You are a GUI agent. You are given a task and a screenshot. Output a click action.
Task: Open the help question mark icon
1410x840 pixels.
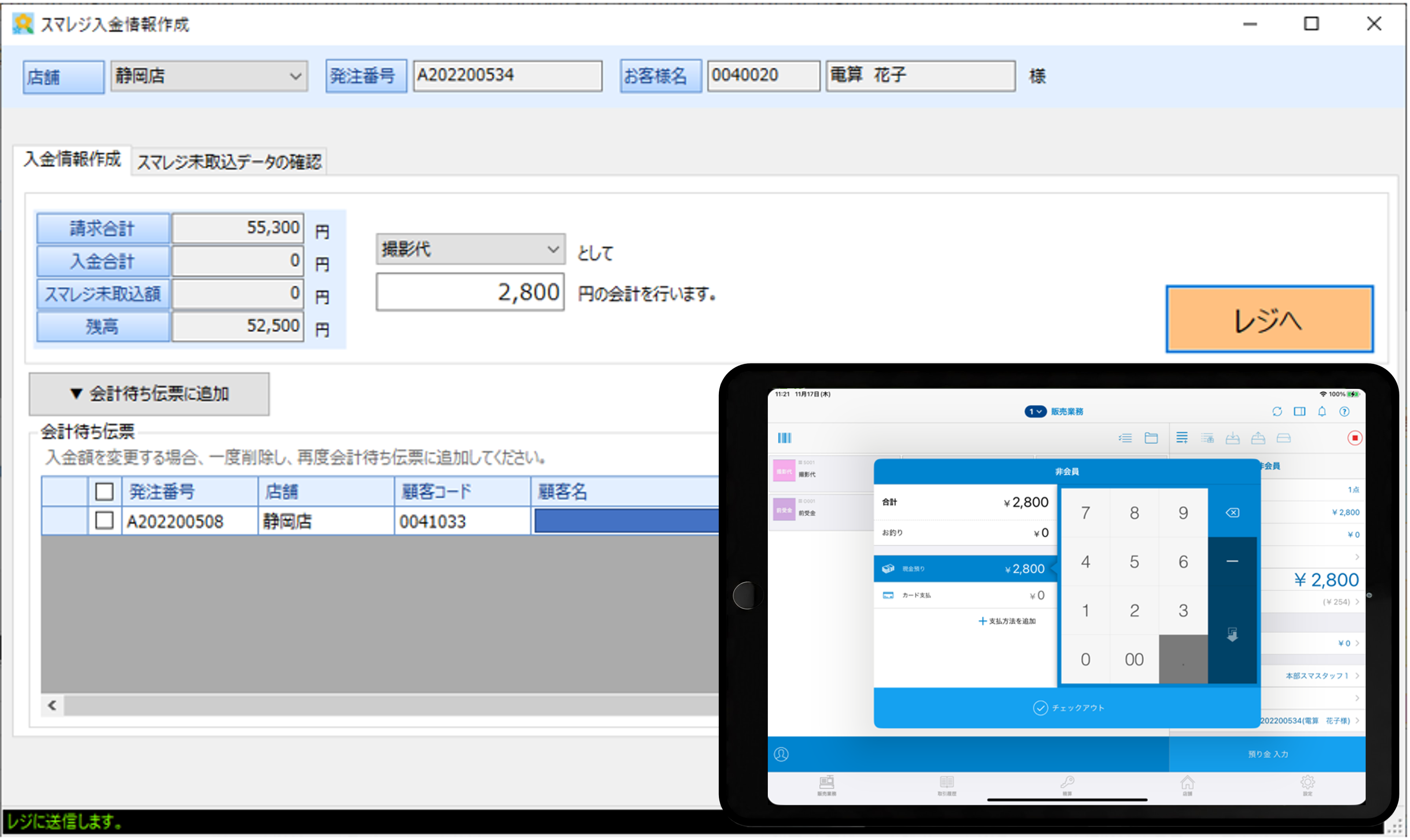click(x=1344, y=412)
